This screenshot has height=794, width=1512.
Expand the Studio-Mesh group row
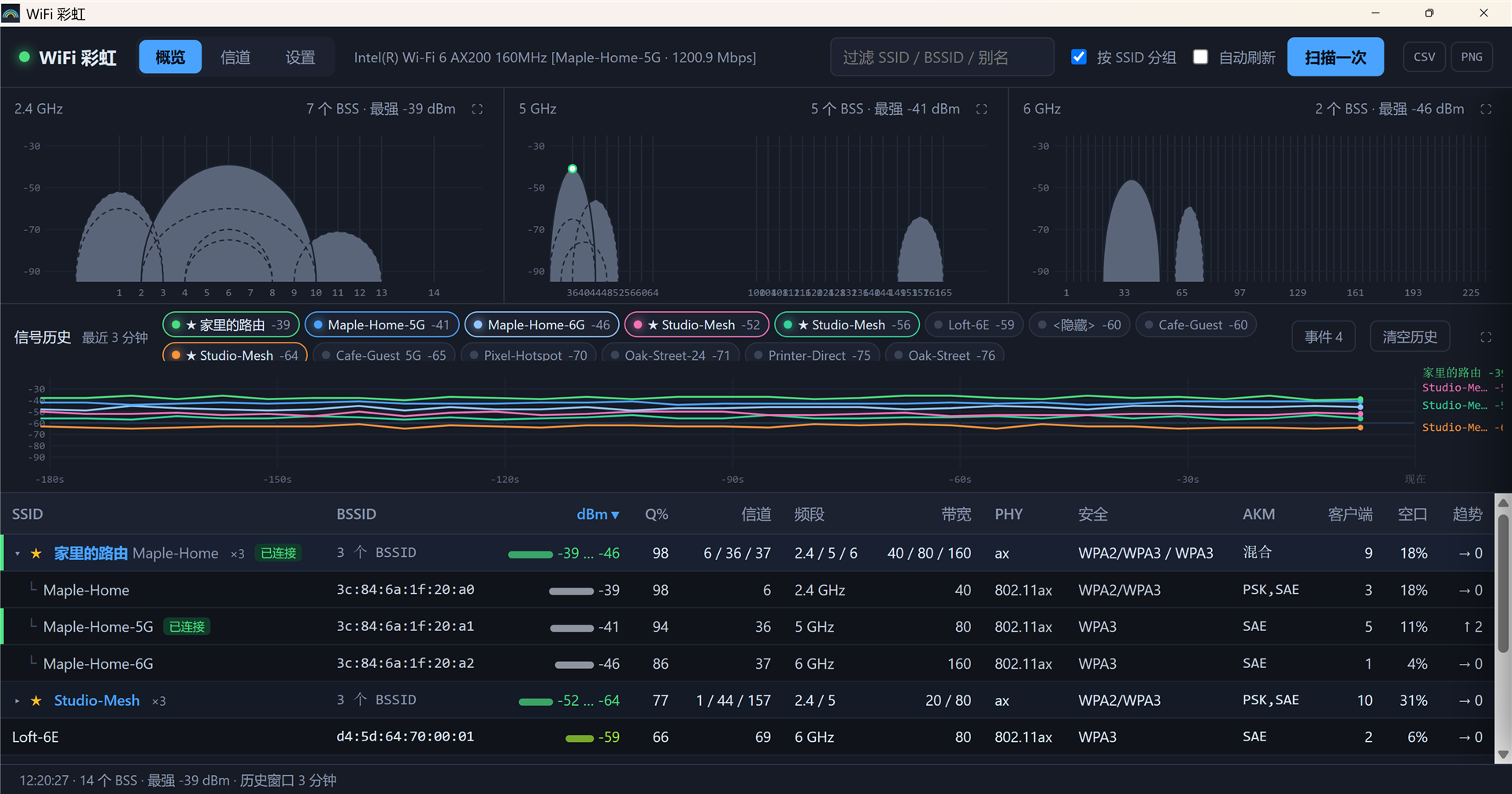click(x=17, y=701)
